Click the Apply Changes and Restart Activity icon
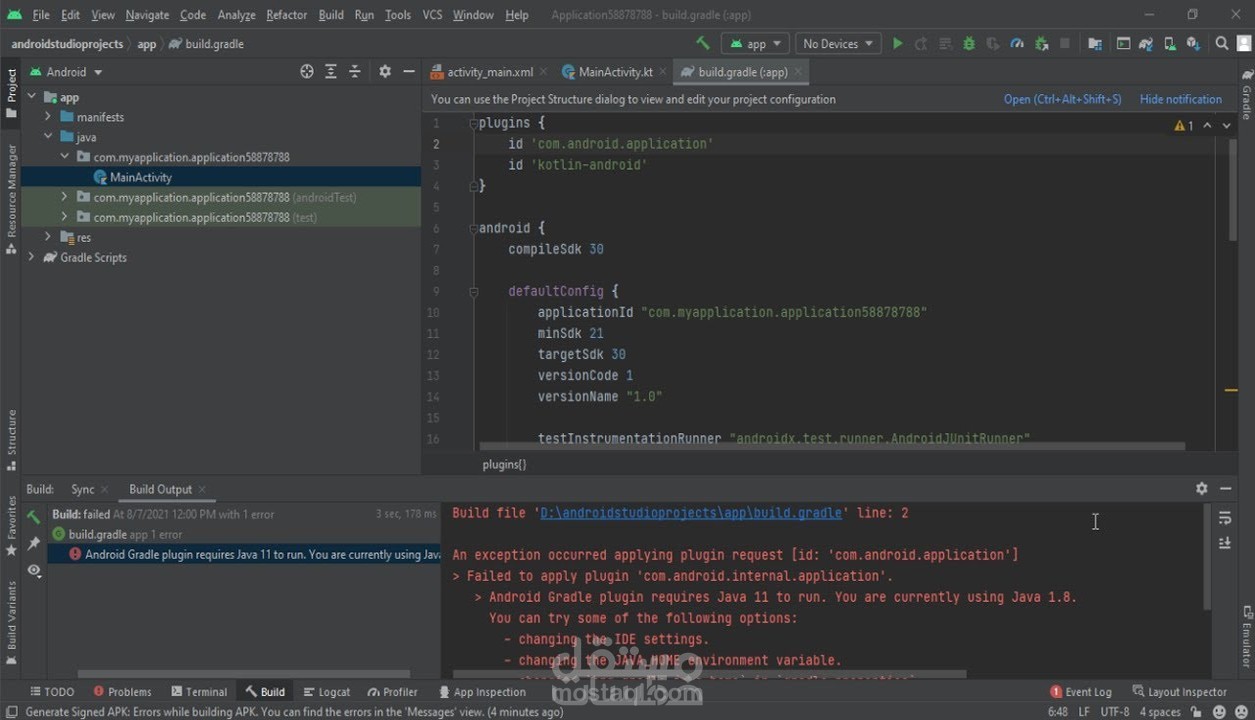This screenshot has width=1255, height=720. pos(921,44)
